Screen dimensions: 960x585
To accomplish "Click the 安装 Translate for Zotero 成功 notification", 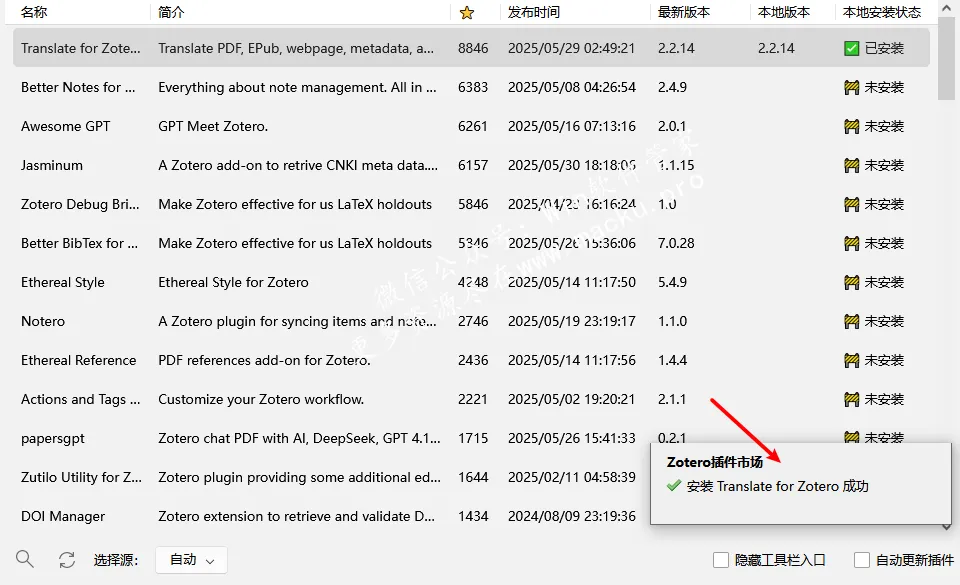I will tap(778, 486).
